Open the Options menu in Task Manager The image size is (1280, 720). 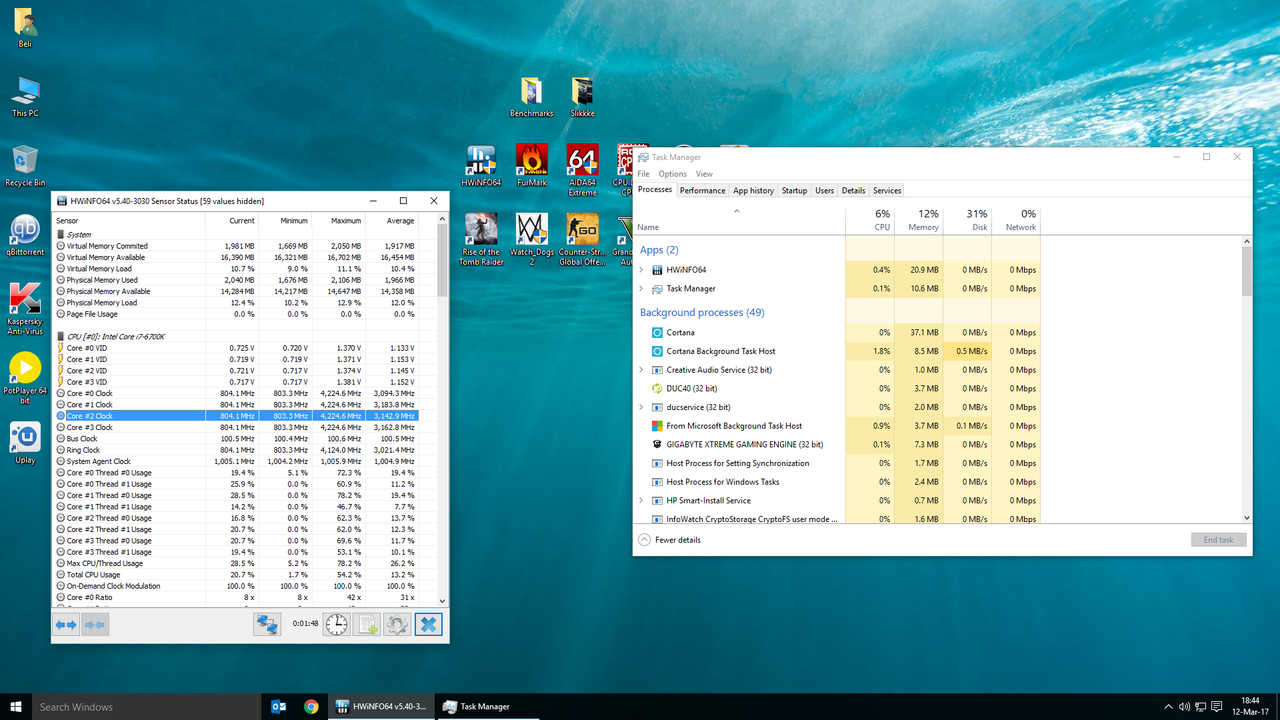coord(672,173)
